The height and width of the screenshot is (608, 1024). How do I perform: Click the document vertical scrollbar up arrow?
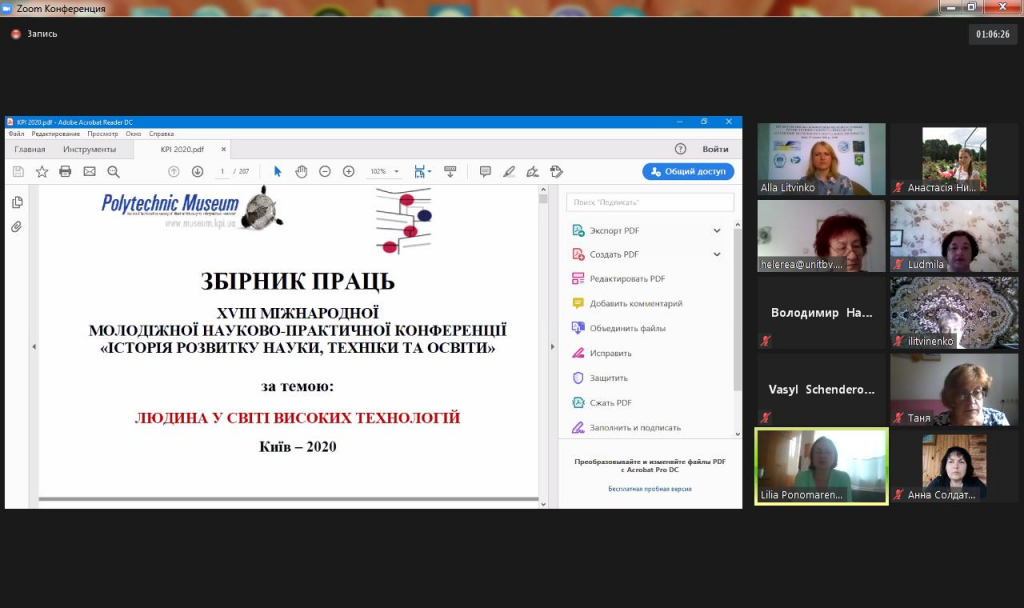pyautogui.click(x=543, y=189)
